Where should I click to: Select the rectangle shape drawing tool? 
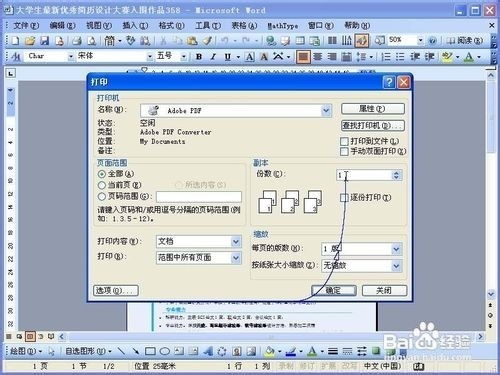[150, 351]
